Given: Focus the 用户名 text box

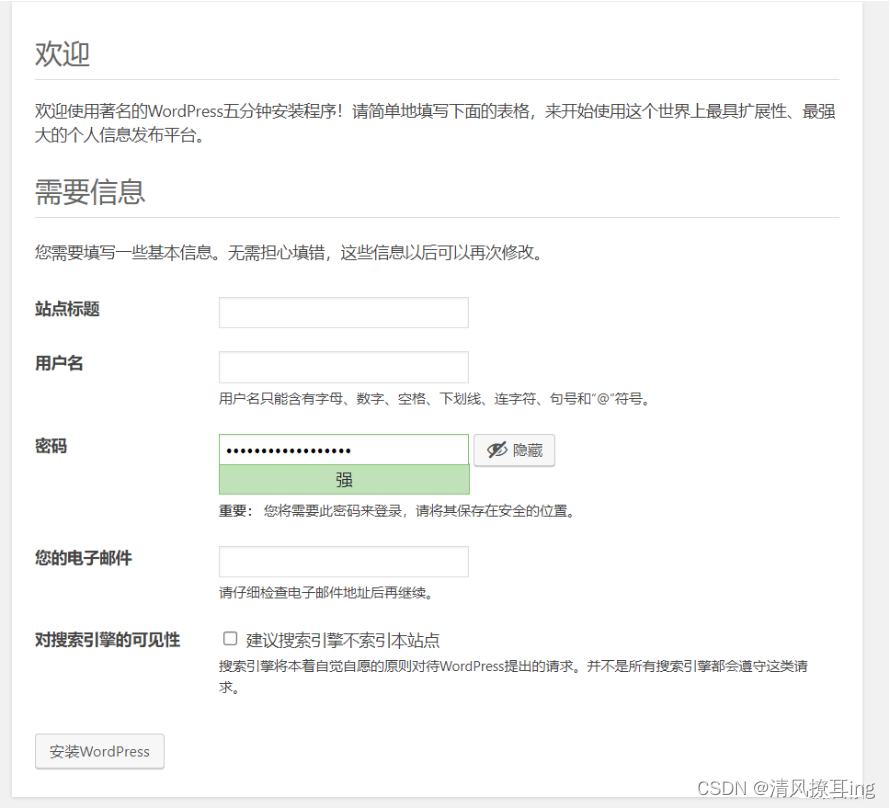Looking at the screenshot, I should [x=343, y=367].
